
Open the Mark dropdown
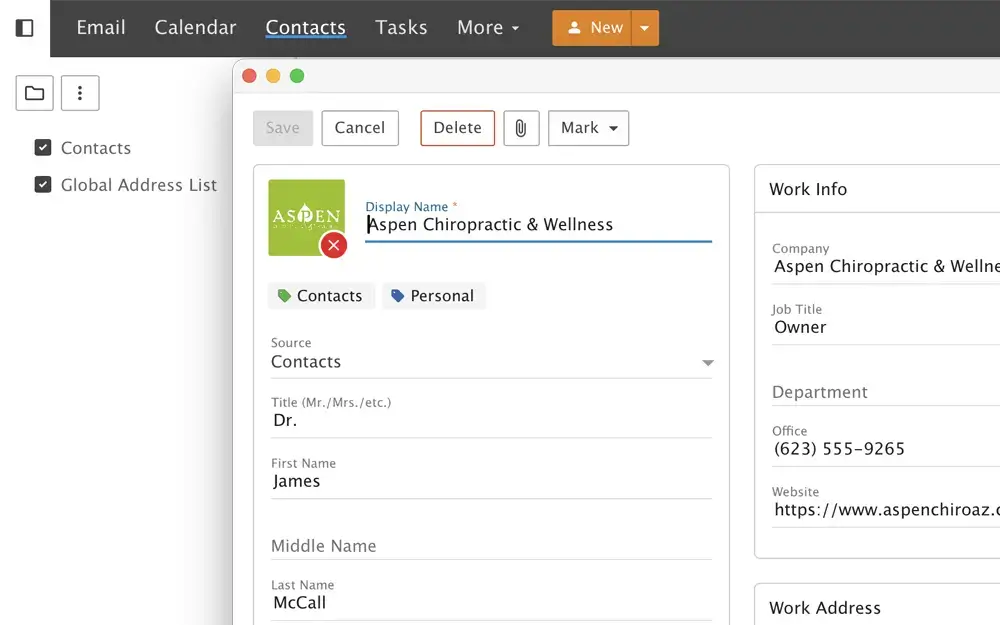[589, 128]
